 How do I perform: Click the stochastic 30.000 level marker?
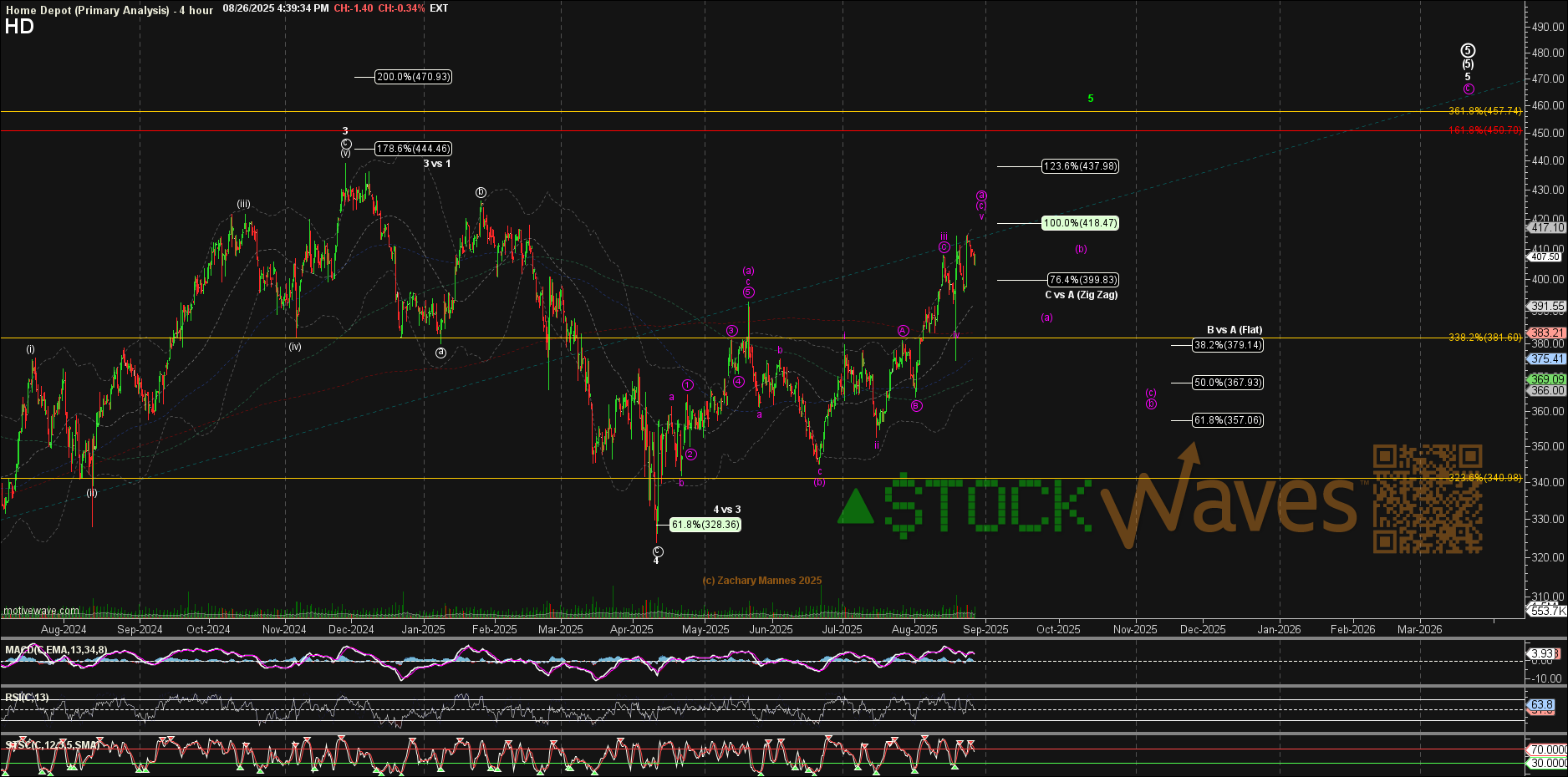[1548, 763]
